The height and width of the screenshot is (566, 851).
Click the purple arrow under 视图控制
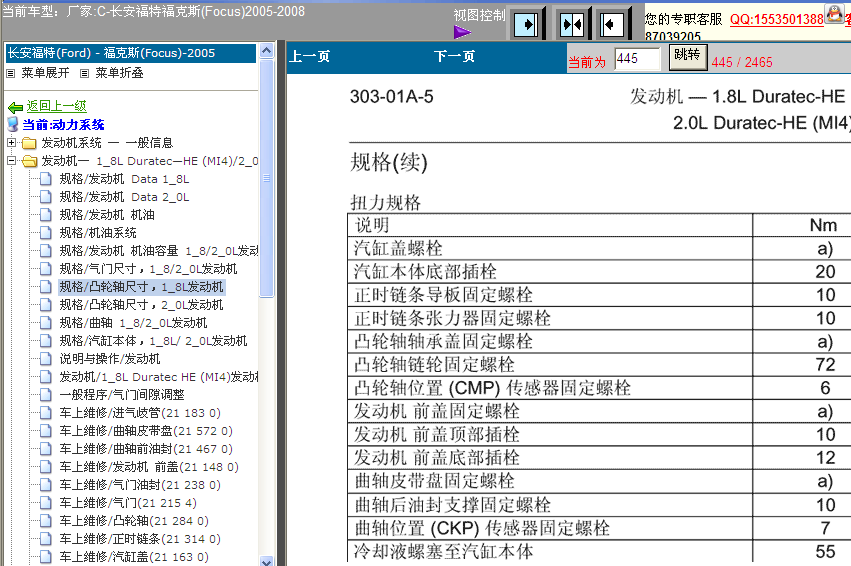pos(462,32)
